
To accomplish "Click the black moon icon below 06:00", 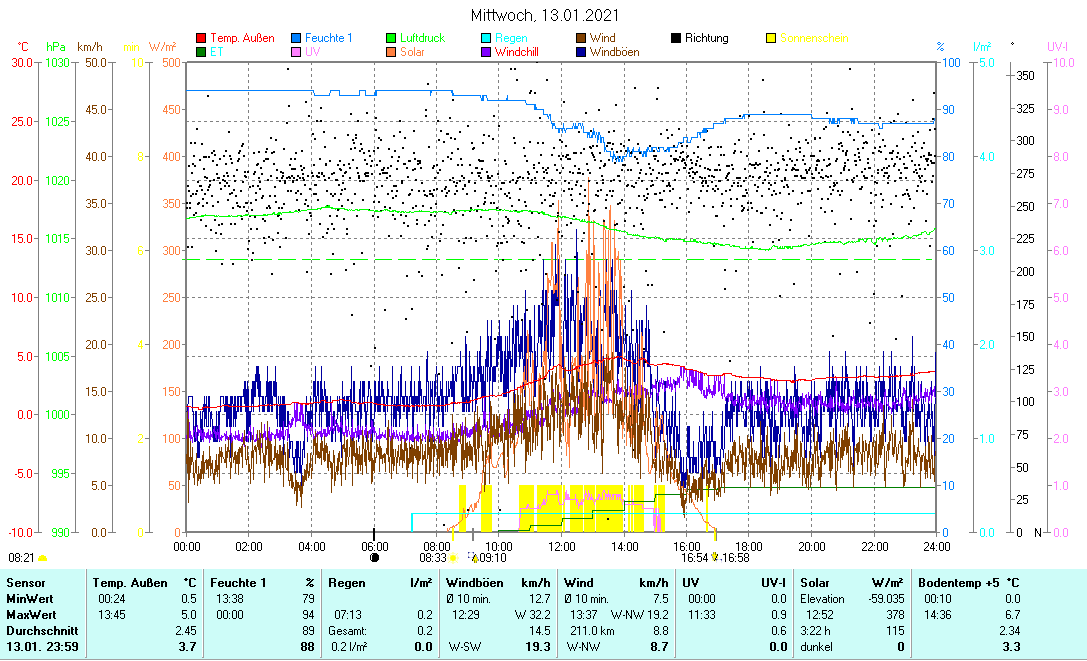I will 374,558.
